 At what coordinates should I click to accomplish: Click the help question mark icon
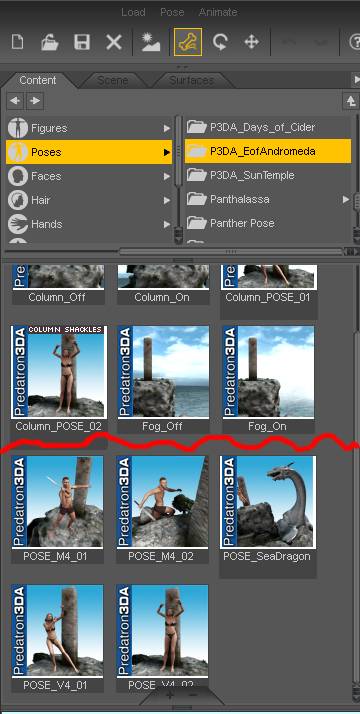coord(355,42)
